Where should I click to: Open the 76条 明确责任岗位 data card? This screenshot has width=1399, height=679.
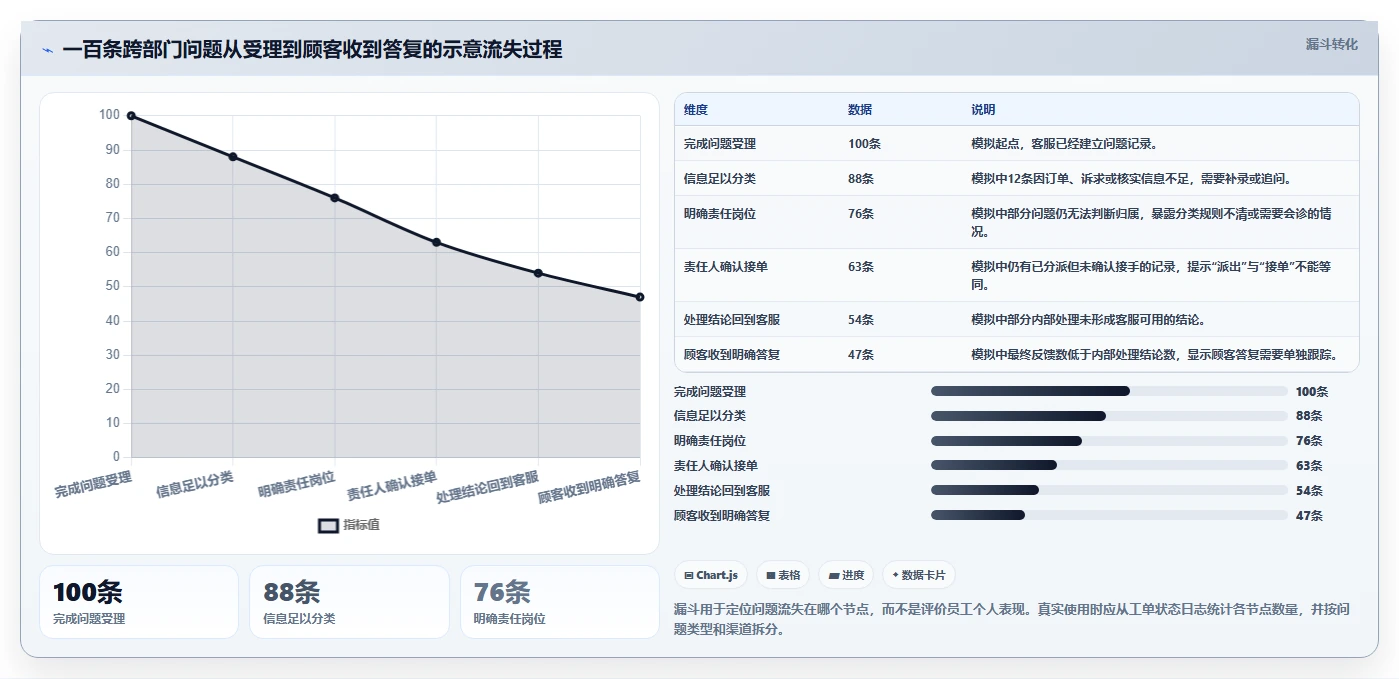coord(560,602)
